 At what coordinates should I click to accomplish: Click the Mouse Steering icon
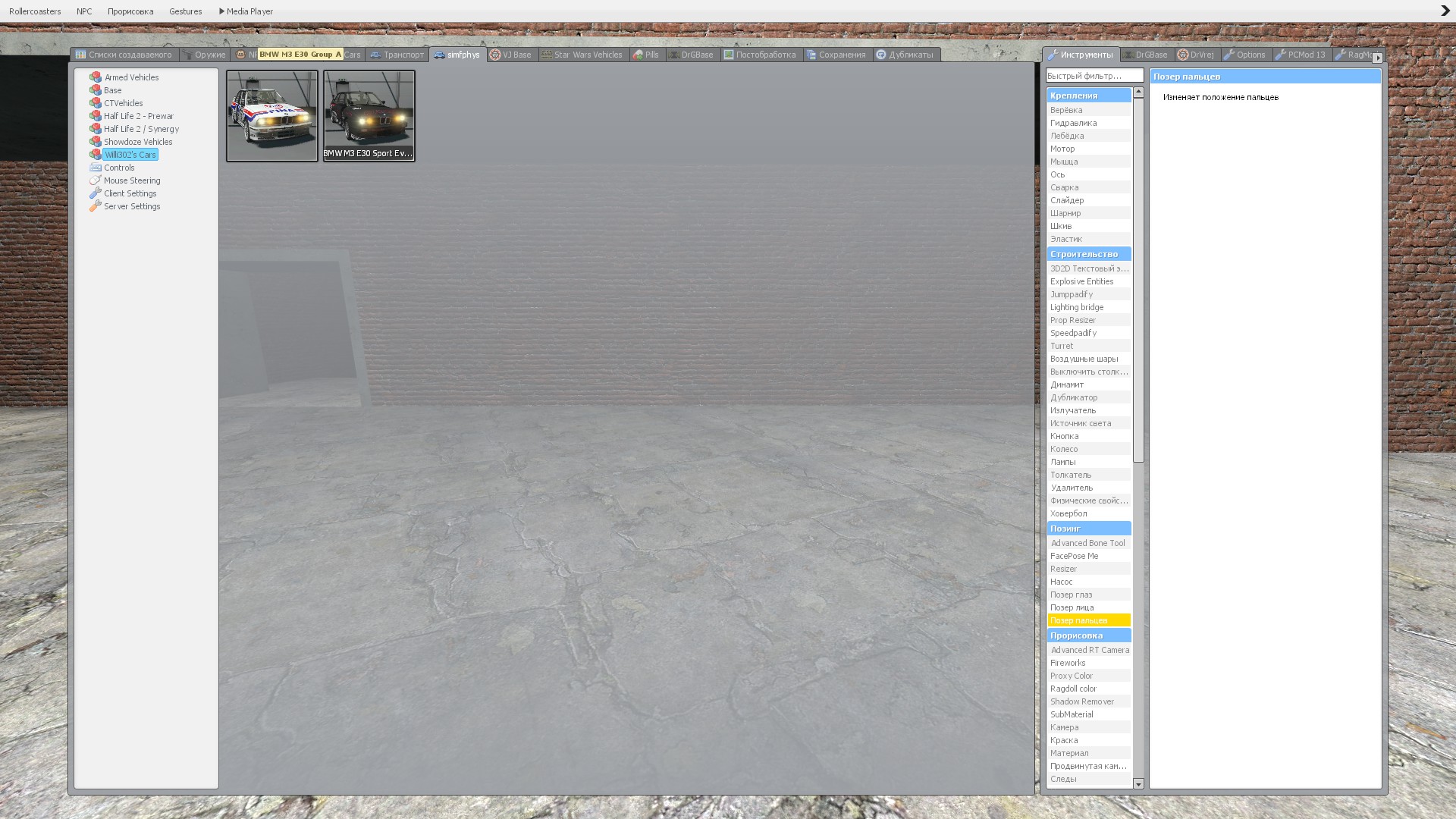click(x=95, y=180)
